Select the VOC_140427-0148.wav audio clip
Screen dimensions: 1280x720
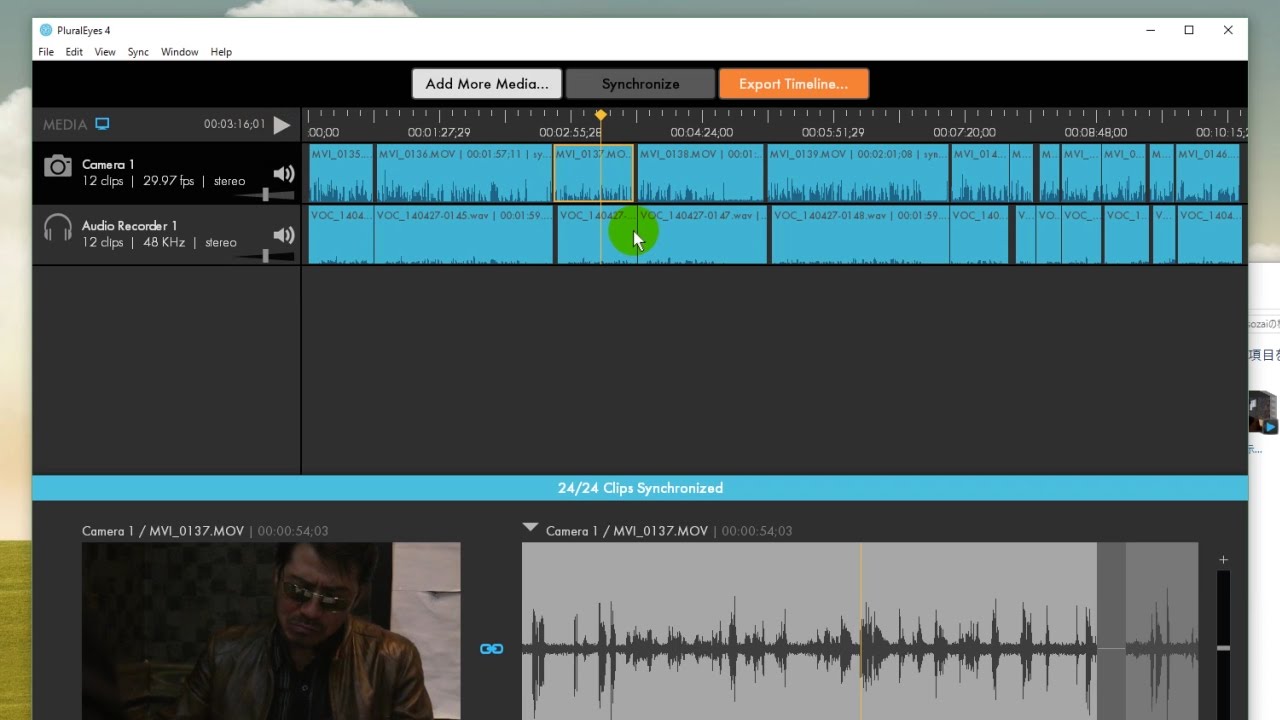tap(860, 235)
